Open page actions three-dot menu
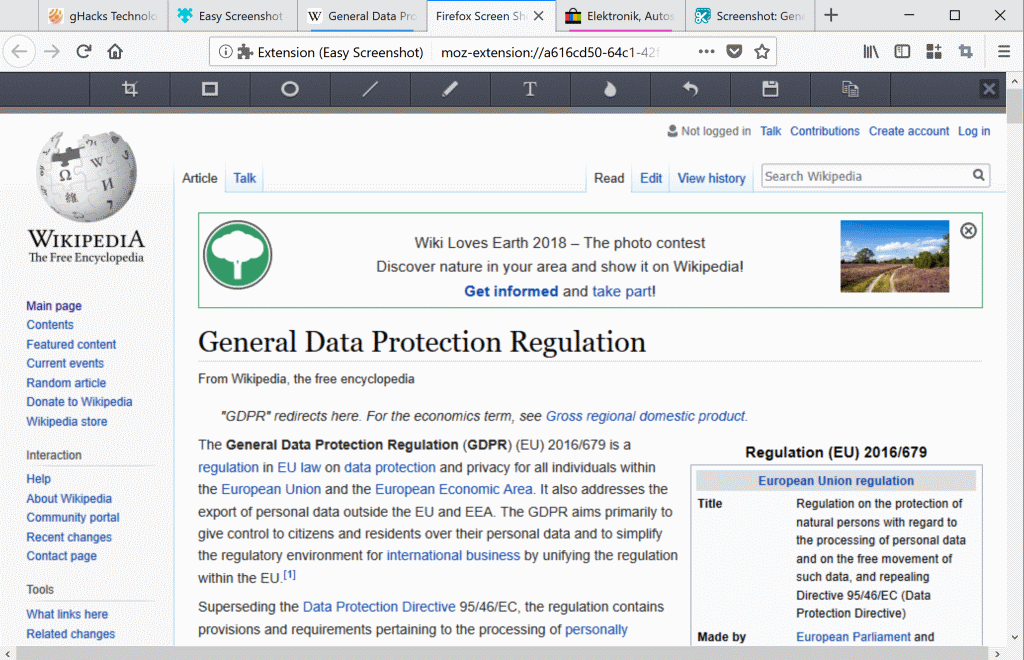Screen dimensions: 1024x660 click(x=706, y=52)
